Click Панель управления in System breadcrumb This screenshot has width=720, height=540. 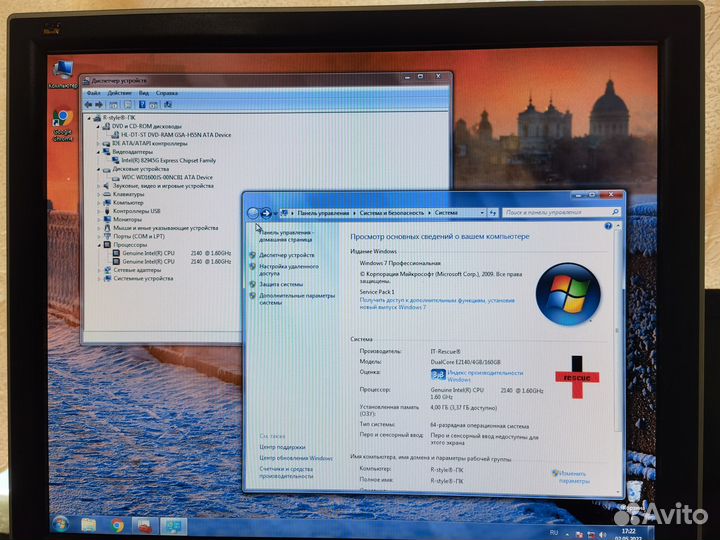click(x=323, y=213)
